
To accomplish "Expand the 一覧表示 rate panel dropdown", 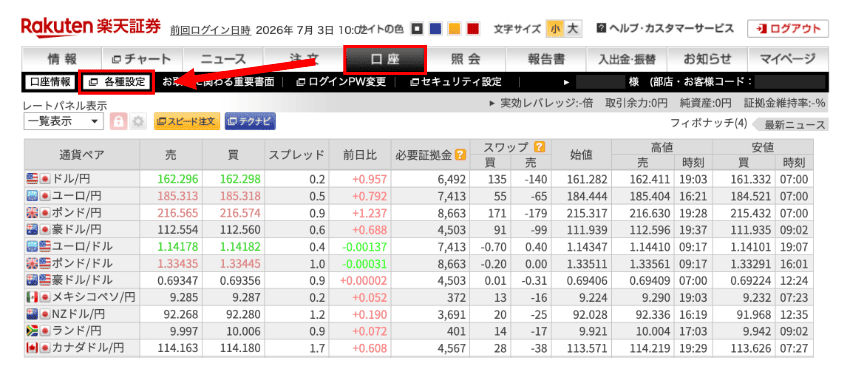I will [x=63, y=121].
